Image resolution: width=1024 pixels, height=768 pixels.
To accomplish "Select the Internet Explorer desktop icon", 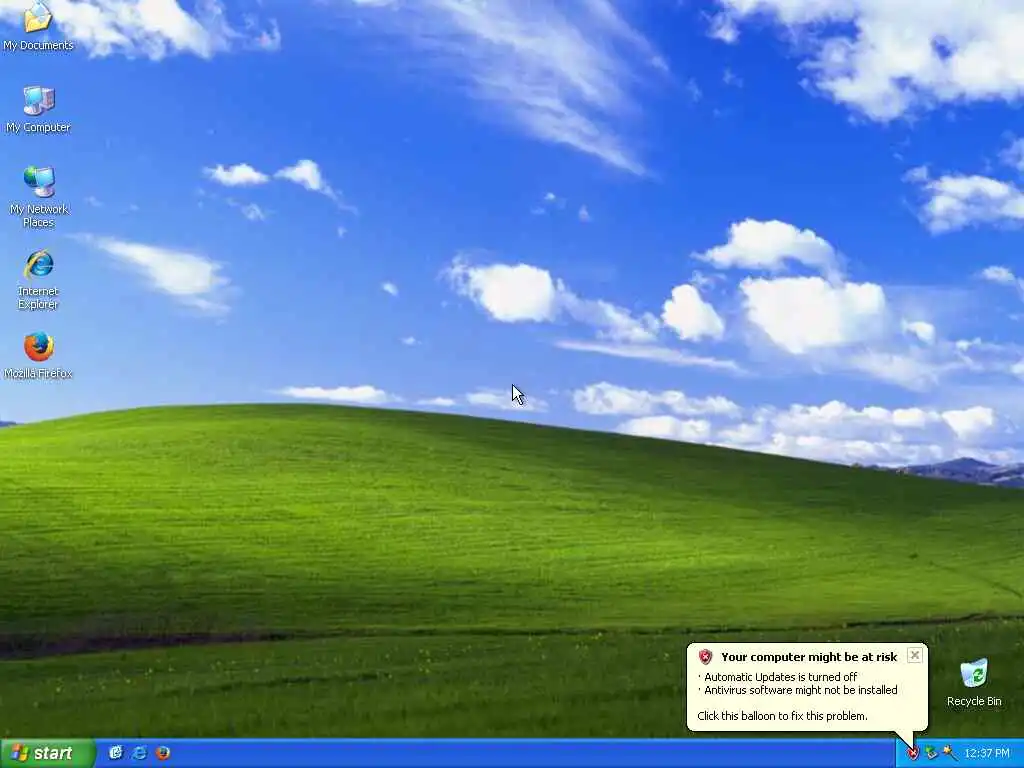I will [x=39, y=279].
